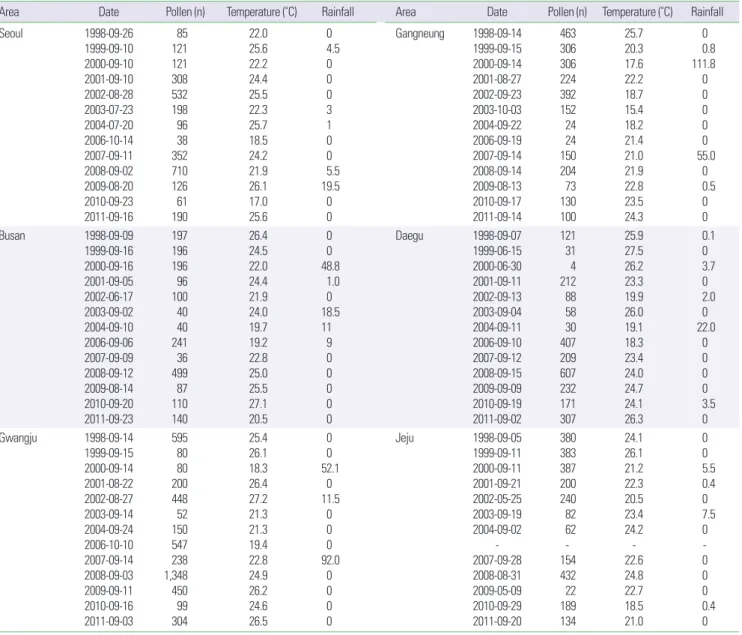The height and width of the screenshot is (635, 742).
Task: Click temperature 27.1 in Busan 2010 row
Action: click(258, 404)
